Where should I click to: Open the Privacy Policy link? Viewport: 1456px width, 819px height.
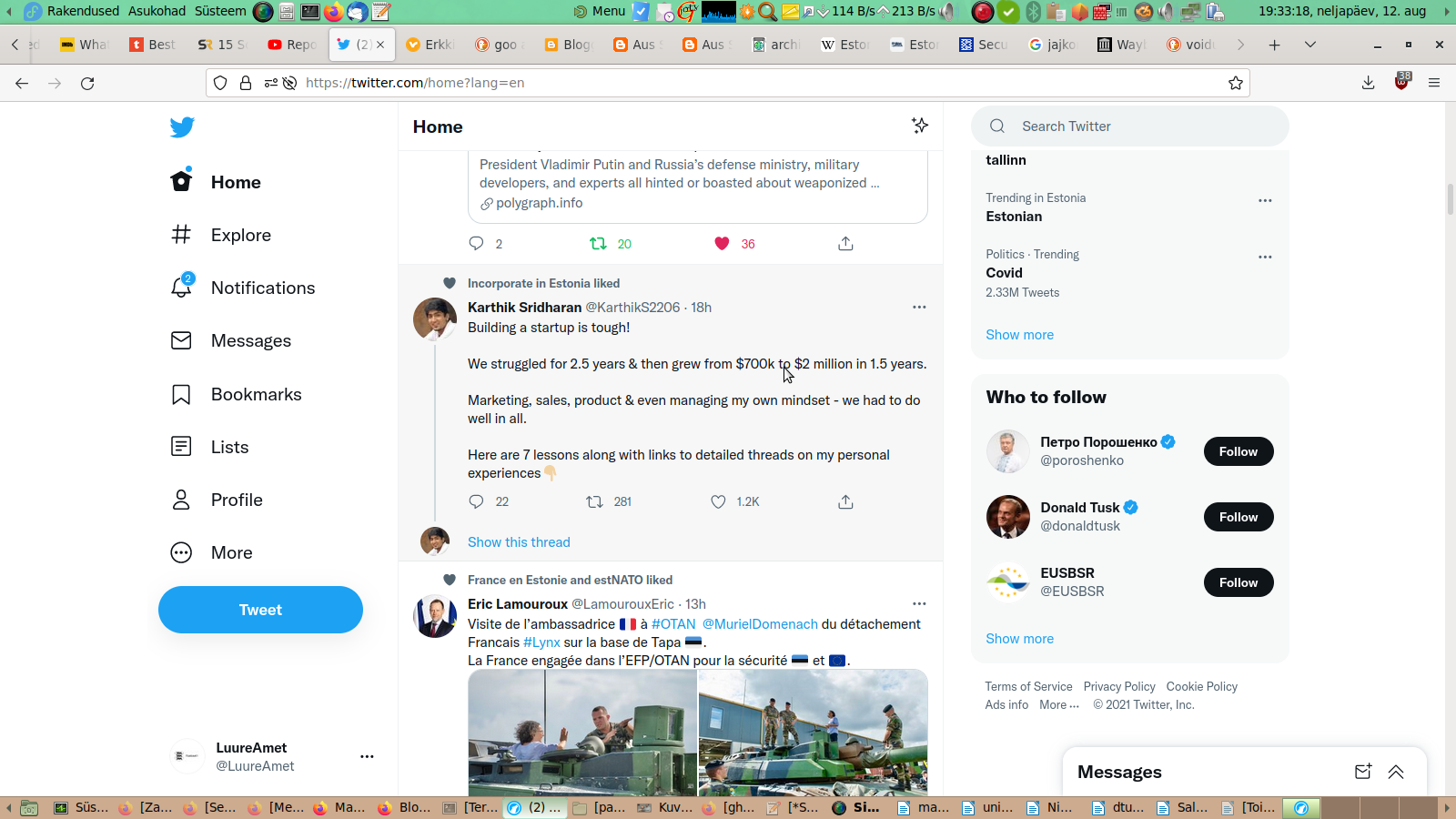tap(1119, 686)
